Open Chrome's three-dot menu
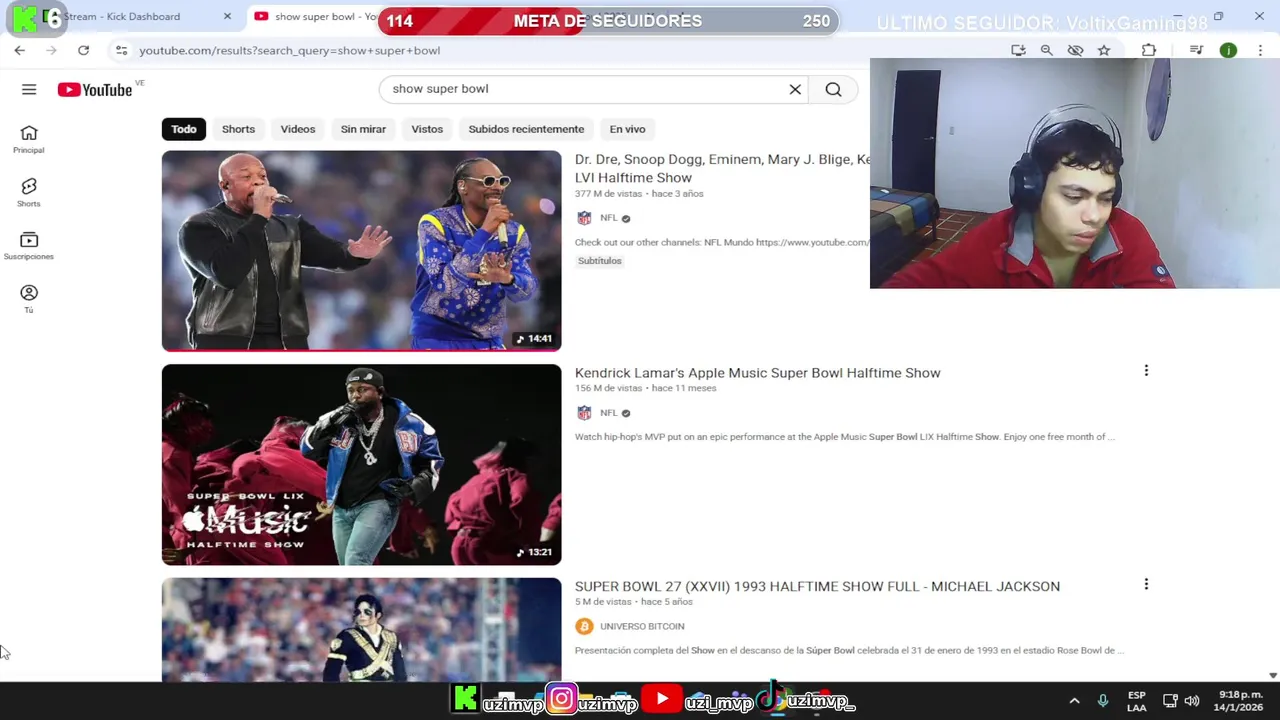1280x720 pixels. point(1259,50)
